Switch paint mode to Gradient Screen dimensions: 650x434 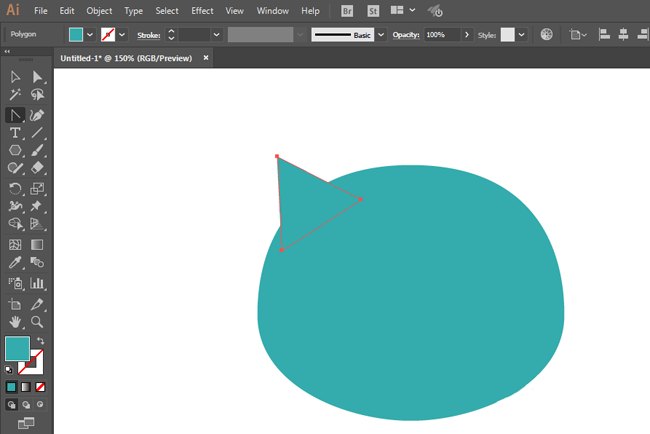pyautogui.click(x=26, y=386)
